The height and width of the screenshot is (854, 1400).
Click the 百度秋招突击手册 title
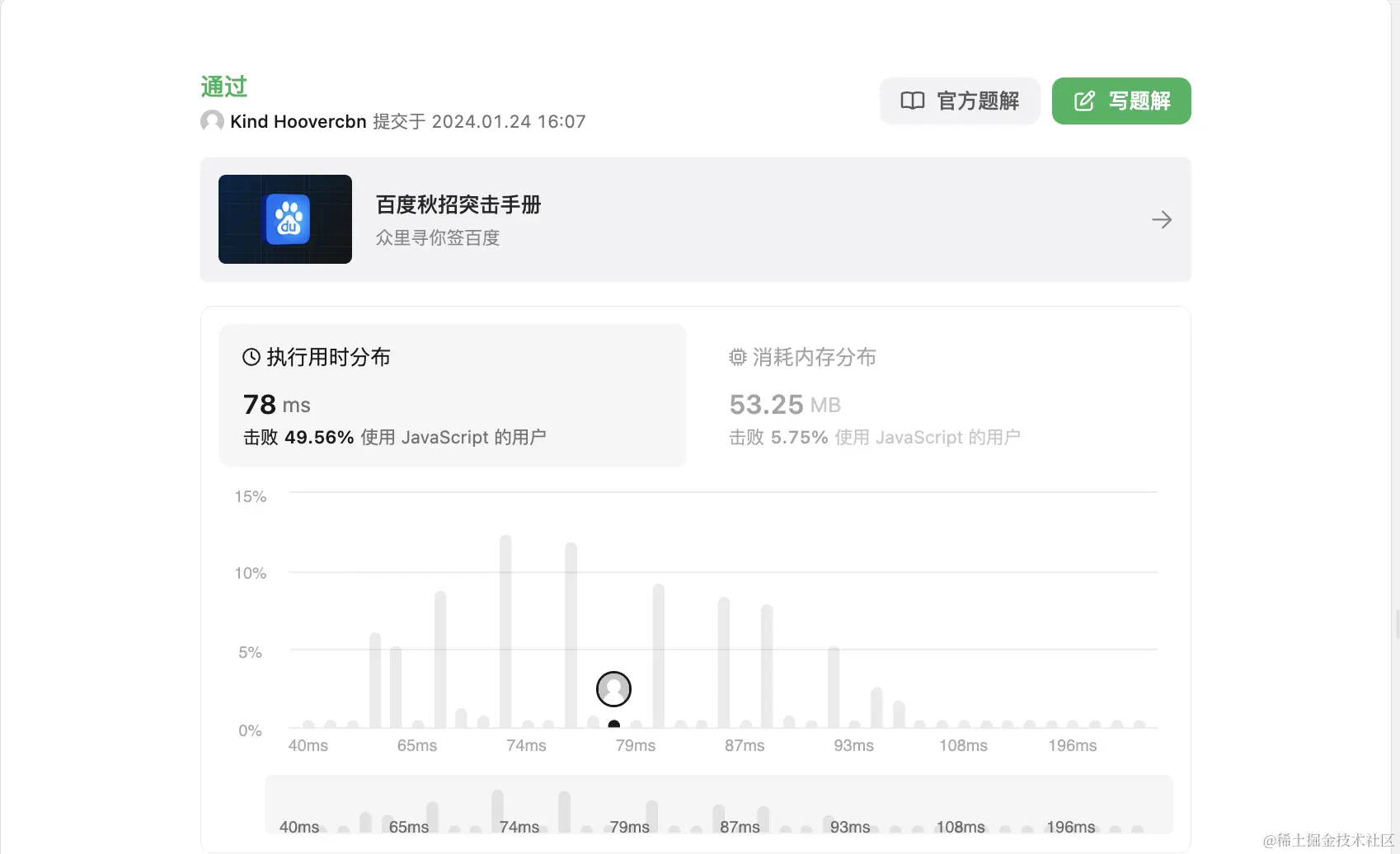click(458, 204)
